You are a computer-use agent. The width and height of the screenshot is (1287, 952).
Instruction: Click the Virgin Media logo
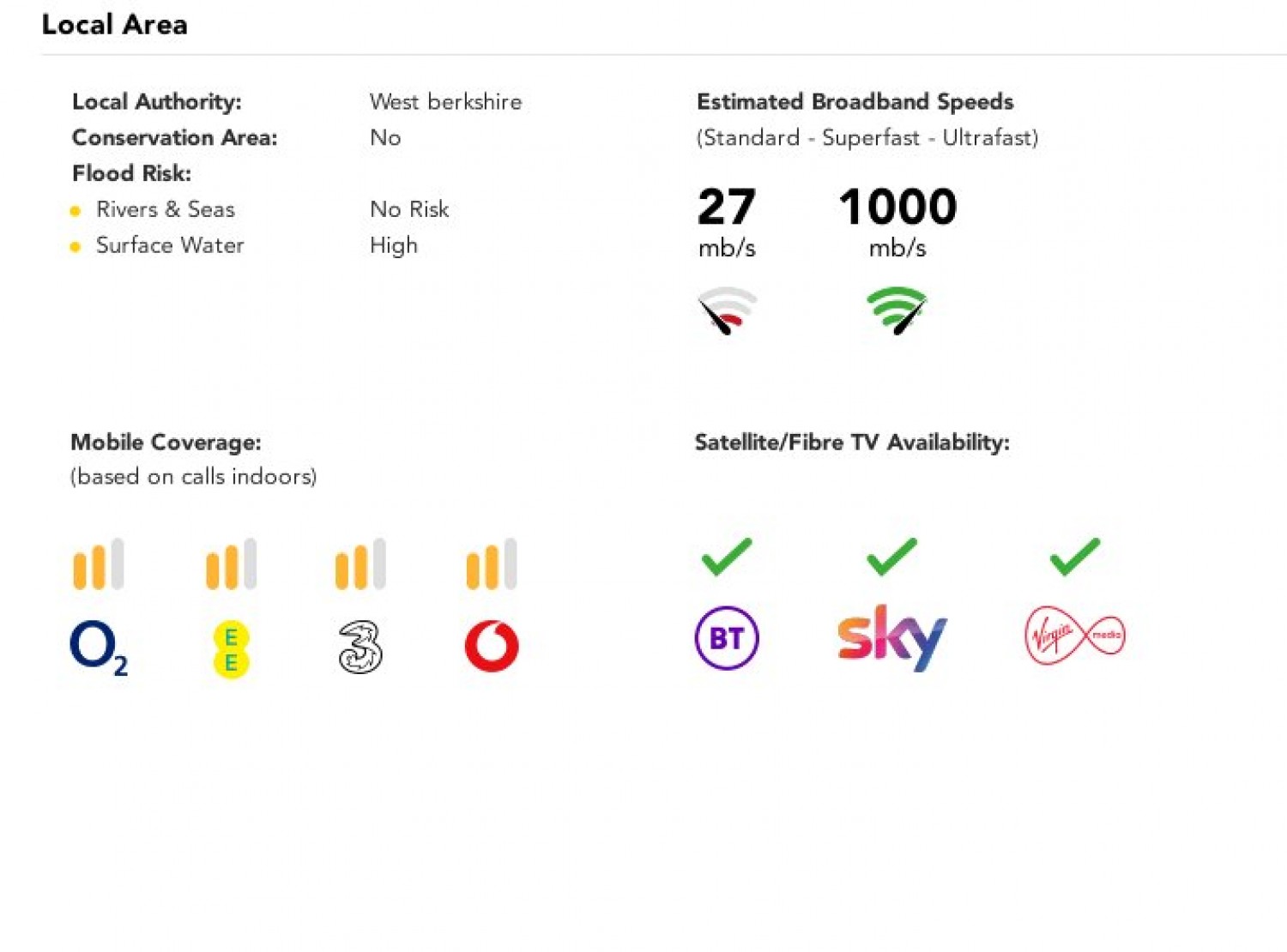click(1075, 636)
